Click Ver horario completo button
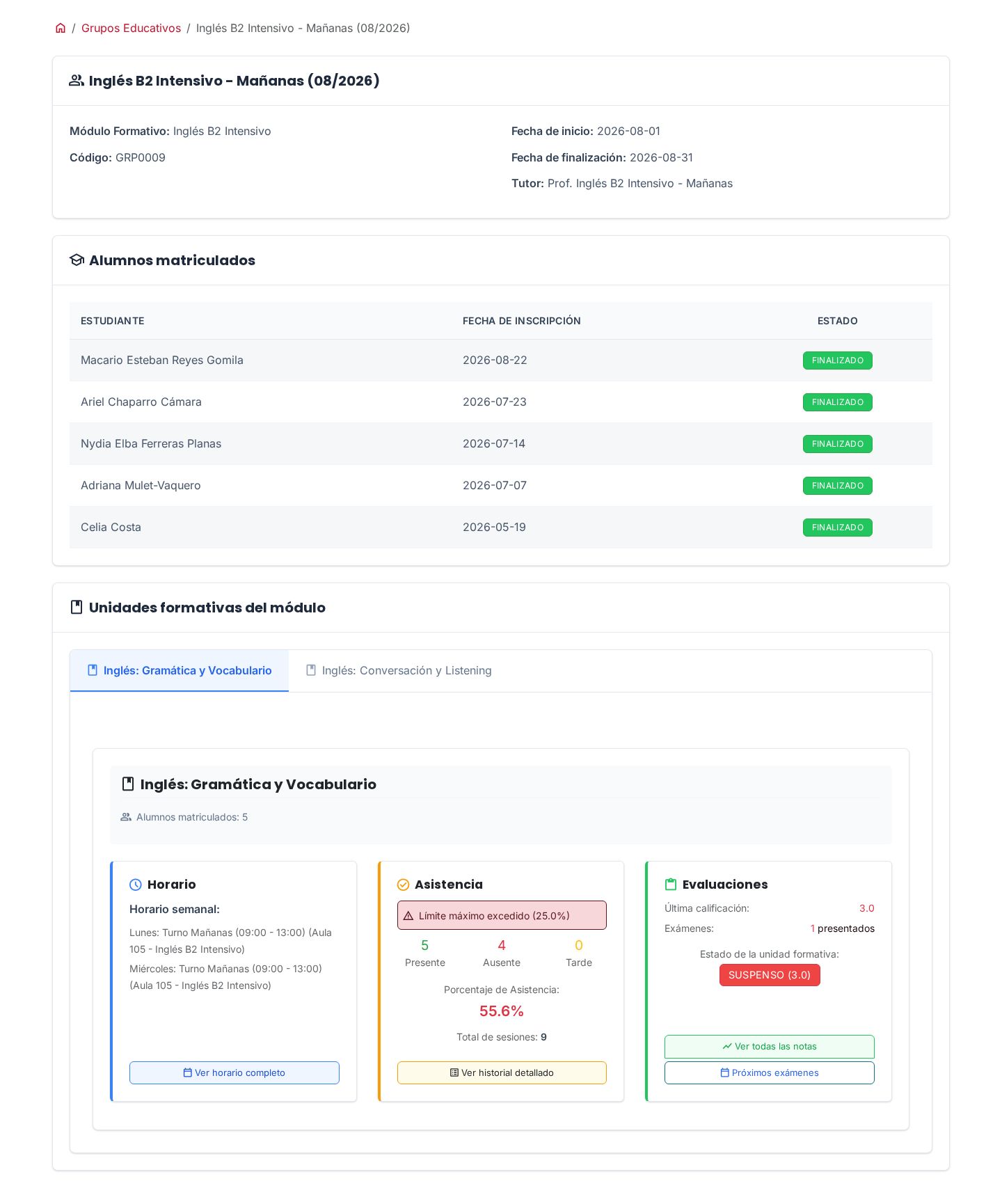The height and width of the screenshot is (1204, 1002). (234, 1072)
